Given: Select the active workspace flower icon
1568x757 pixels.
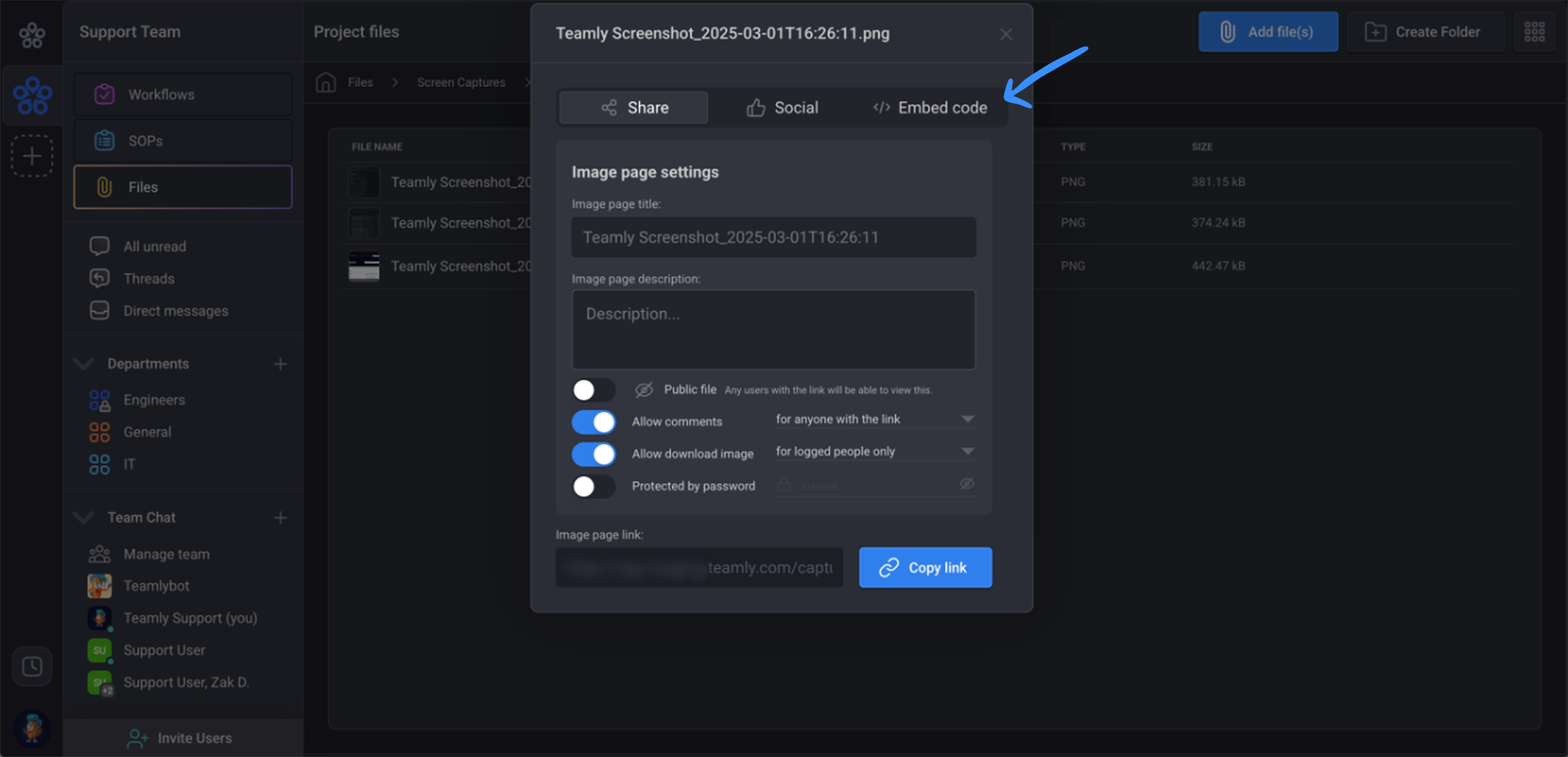Looking at the screenshot, I should pyautogui.click(x=32, y=95).
